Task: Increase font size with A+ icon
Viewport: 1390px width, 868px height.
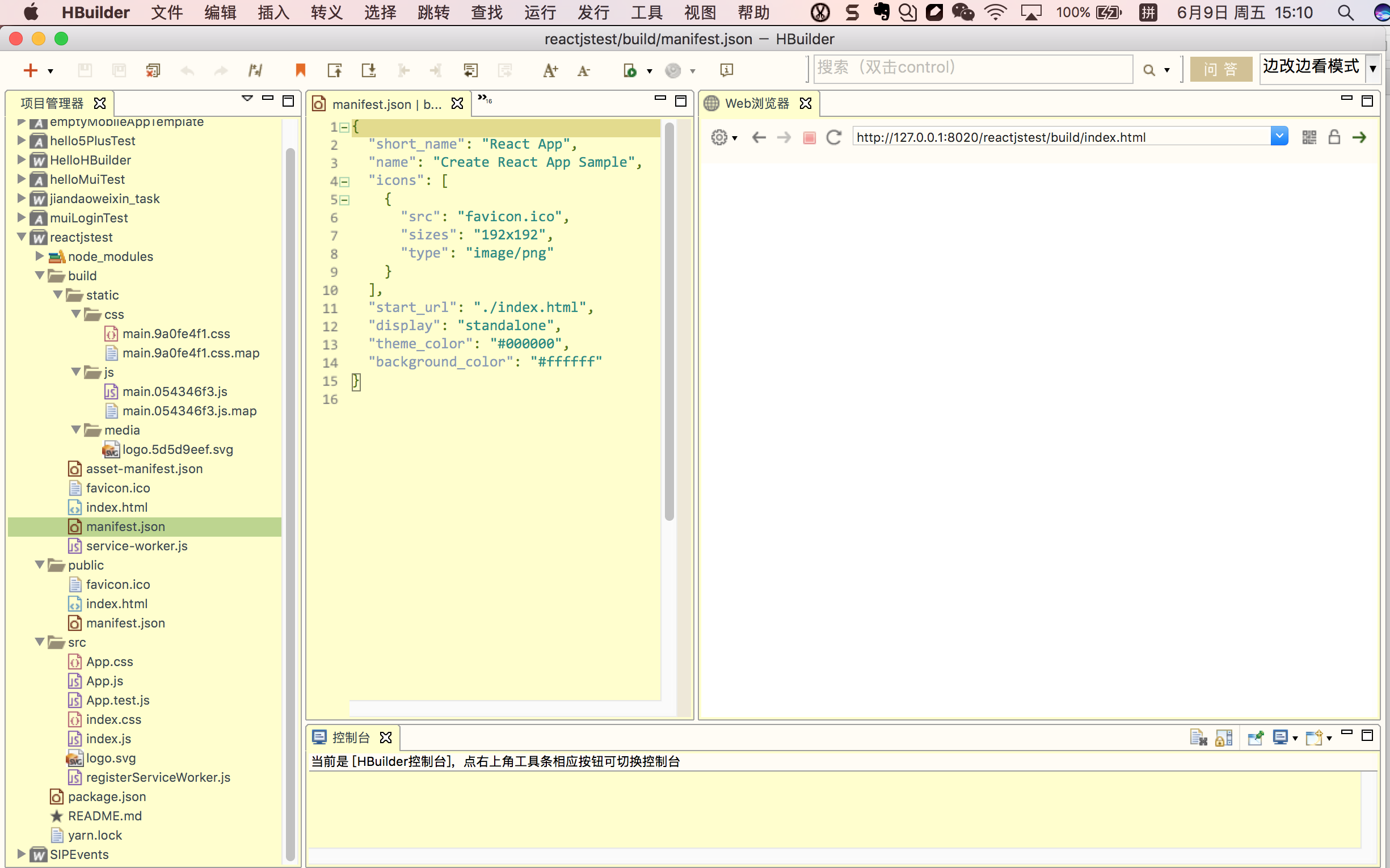Action: [x=550, y=70]
